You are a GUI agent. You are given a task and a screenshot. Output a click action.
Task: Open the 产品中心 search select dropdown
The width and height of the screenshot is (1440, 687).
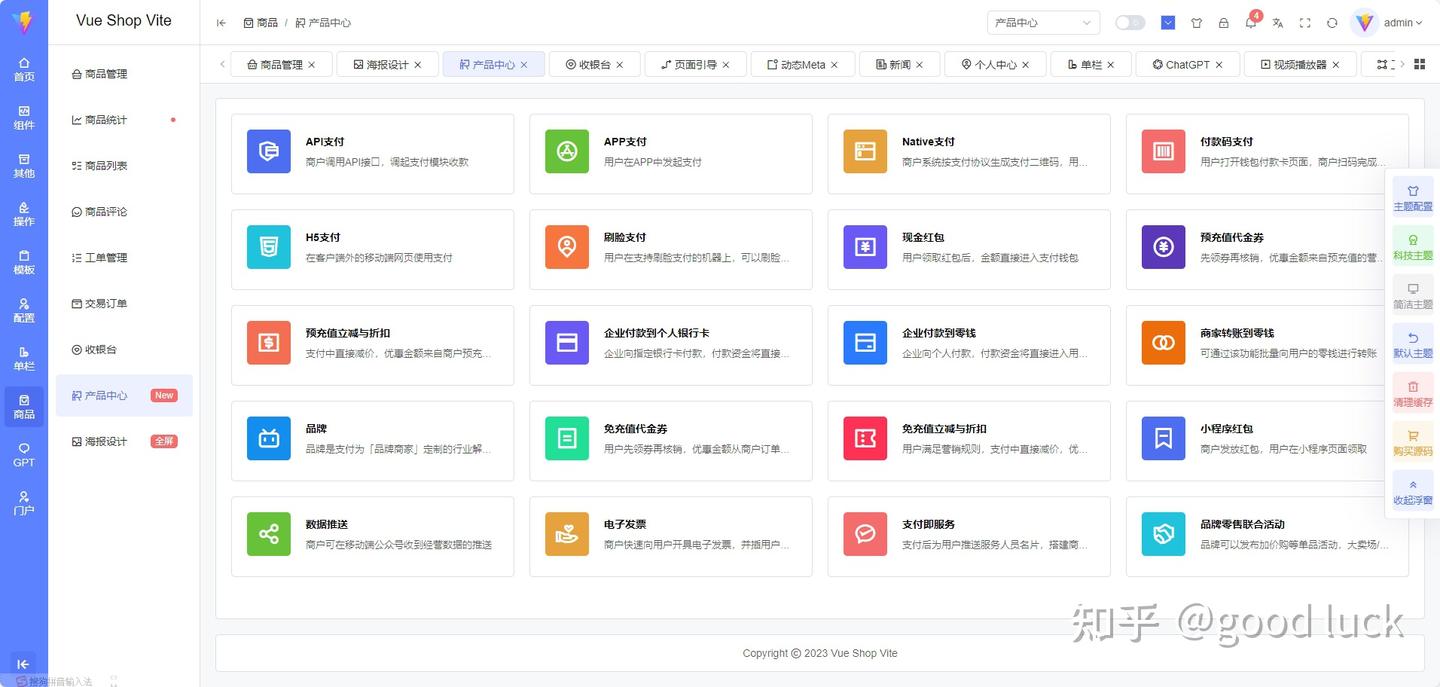click(1043, 22)
